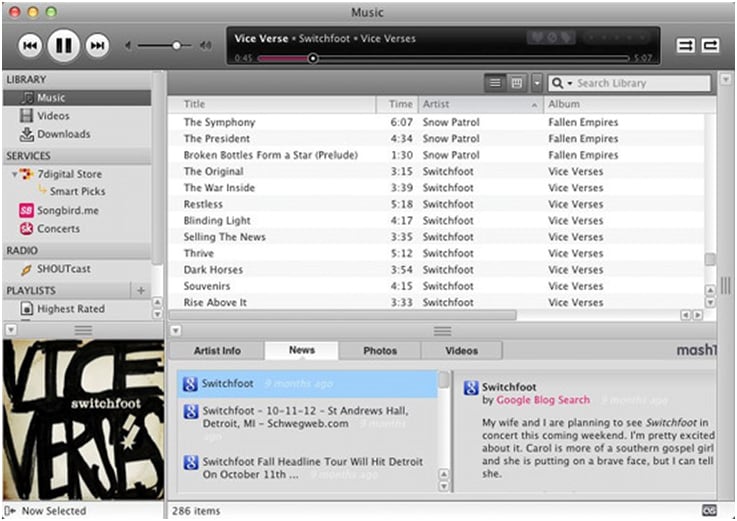Sort tracks by the Artist column header
This screenshot has height=521, width=737.
point(480,104)
